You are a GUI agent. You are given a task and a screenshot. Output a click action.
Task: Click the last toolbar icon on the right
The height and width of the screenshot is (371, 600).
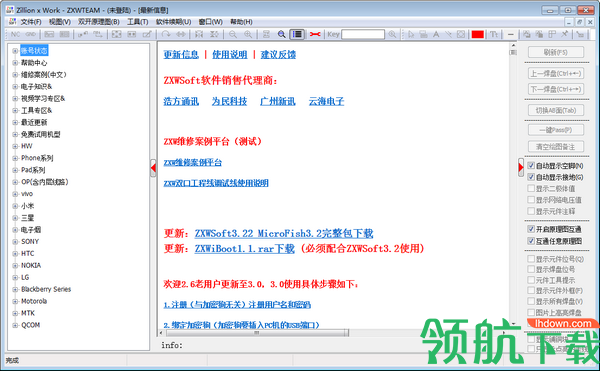tap(580, 34)
